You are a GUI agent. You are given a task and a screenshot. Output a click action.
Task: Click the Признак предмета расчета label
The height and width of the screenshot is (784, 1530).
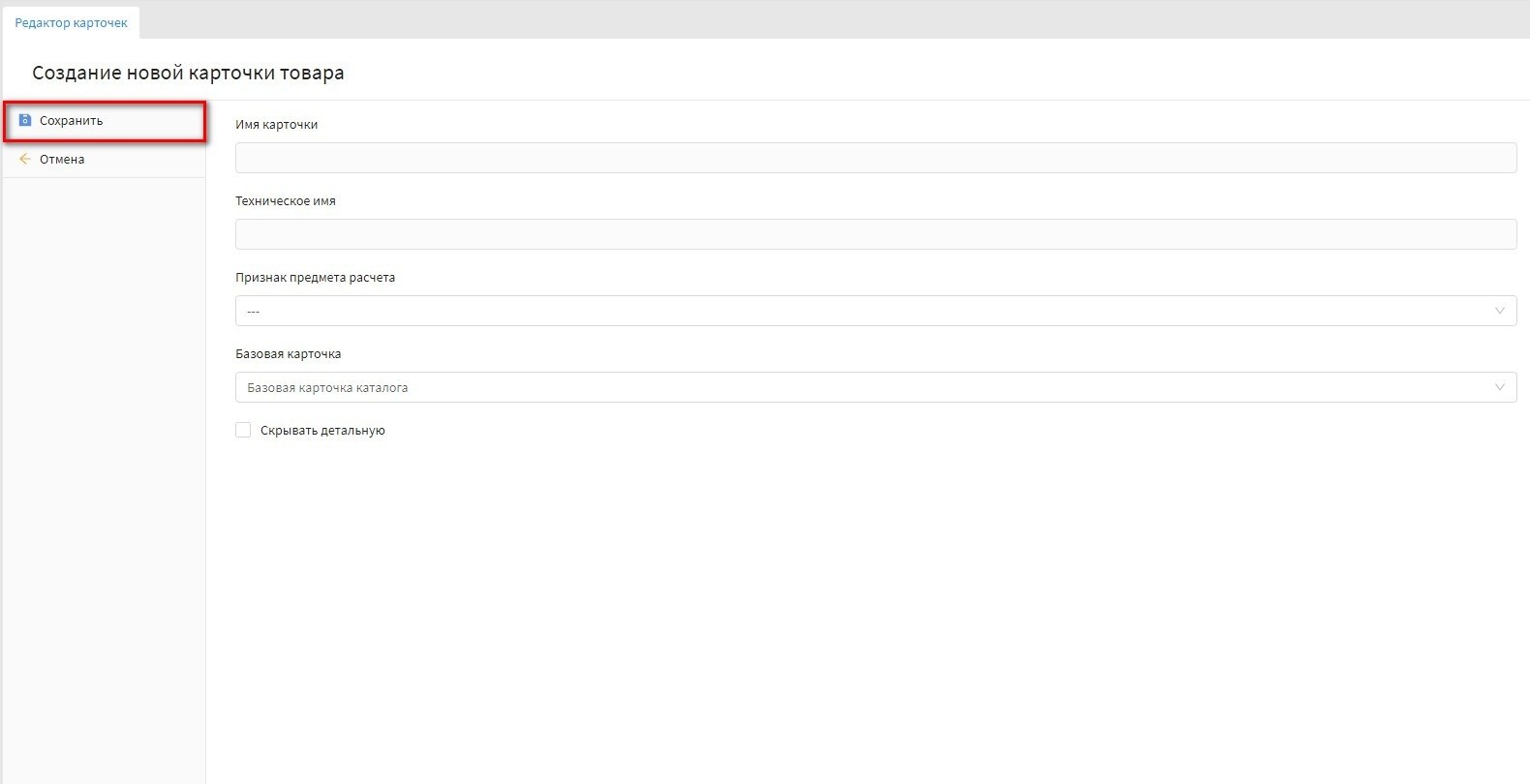[315, 278]
